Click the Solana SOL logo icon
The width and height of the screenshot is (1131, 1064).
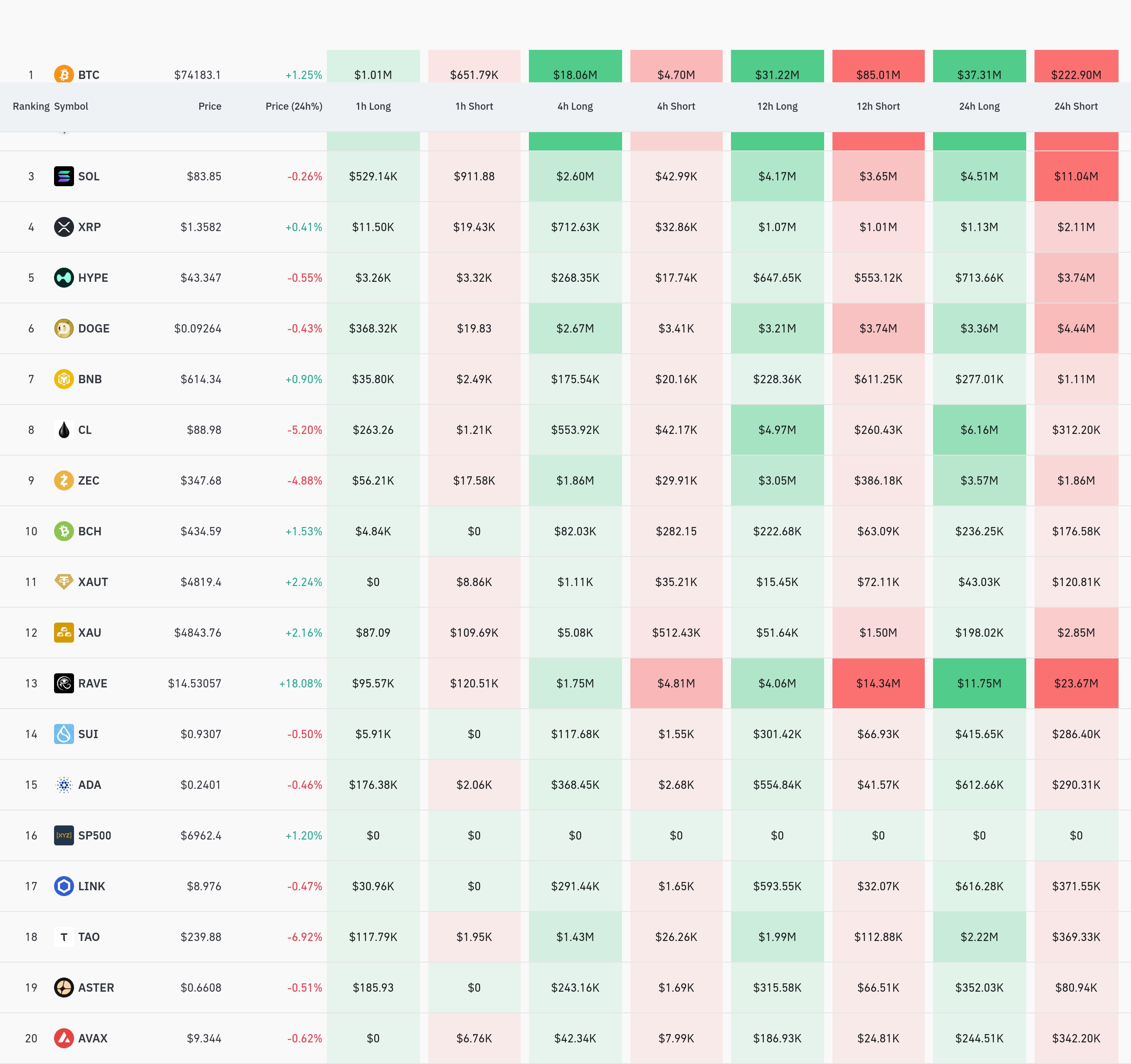[x=64, y=176]
